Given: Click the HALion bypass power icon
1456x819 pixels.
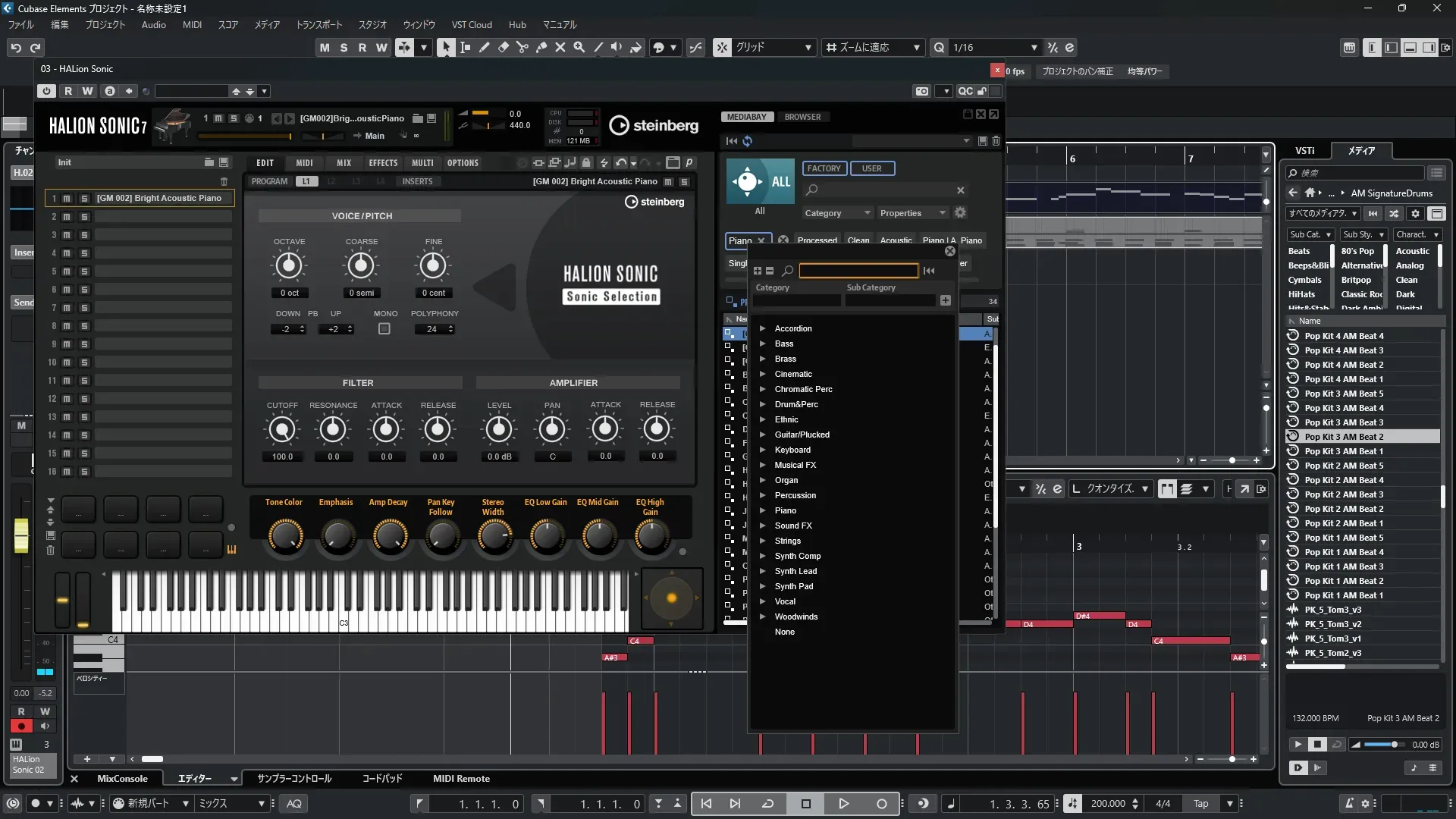Looking at the screenshot, I should [x=46, y=91].
